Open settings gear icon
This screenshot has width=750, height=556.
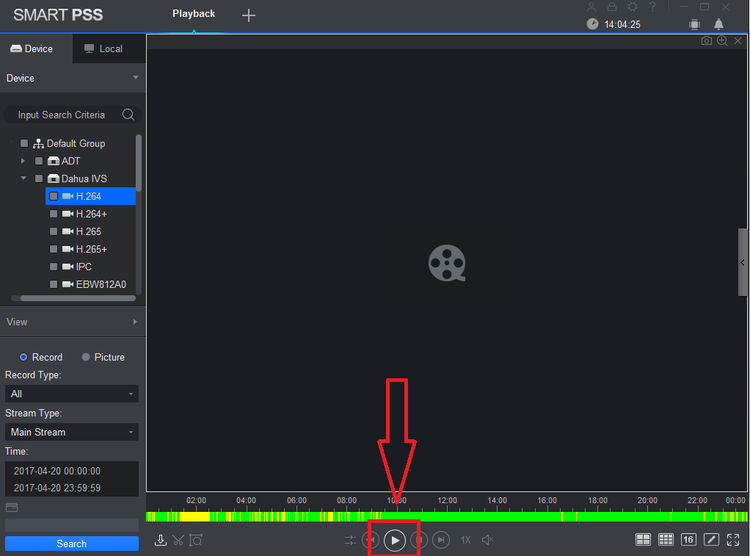632,7
